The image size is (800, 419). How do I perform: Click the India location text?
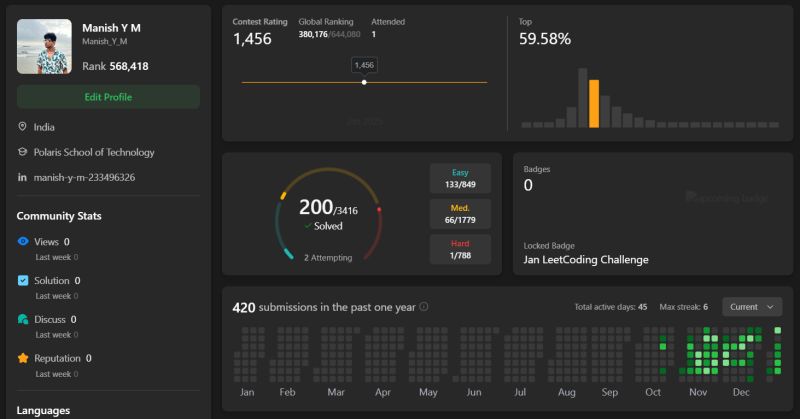pos(44,127)
